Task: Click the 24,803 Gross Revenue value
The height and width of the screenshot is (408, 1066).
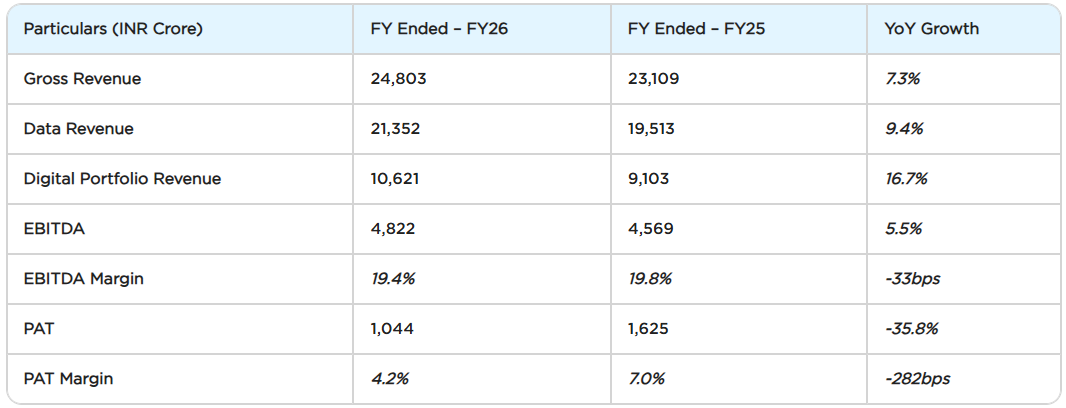Action: coord(398,79)
